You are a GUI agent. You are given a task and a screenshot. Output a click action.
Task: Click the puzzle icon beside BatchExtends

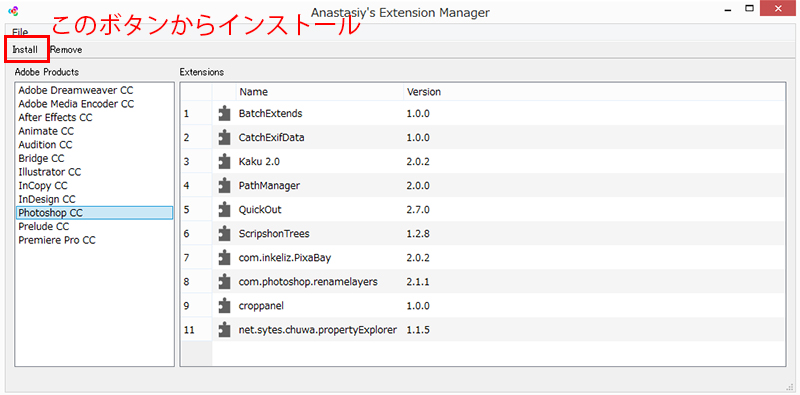(224, 113)
